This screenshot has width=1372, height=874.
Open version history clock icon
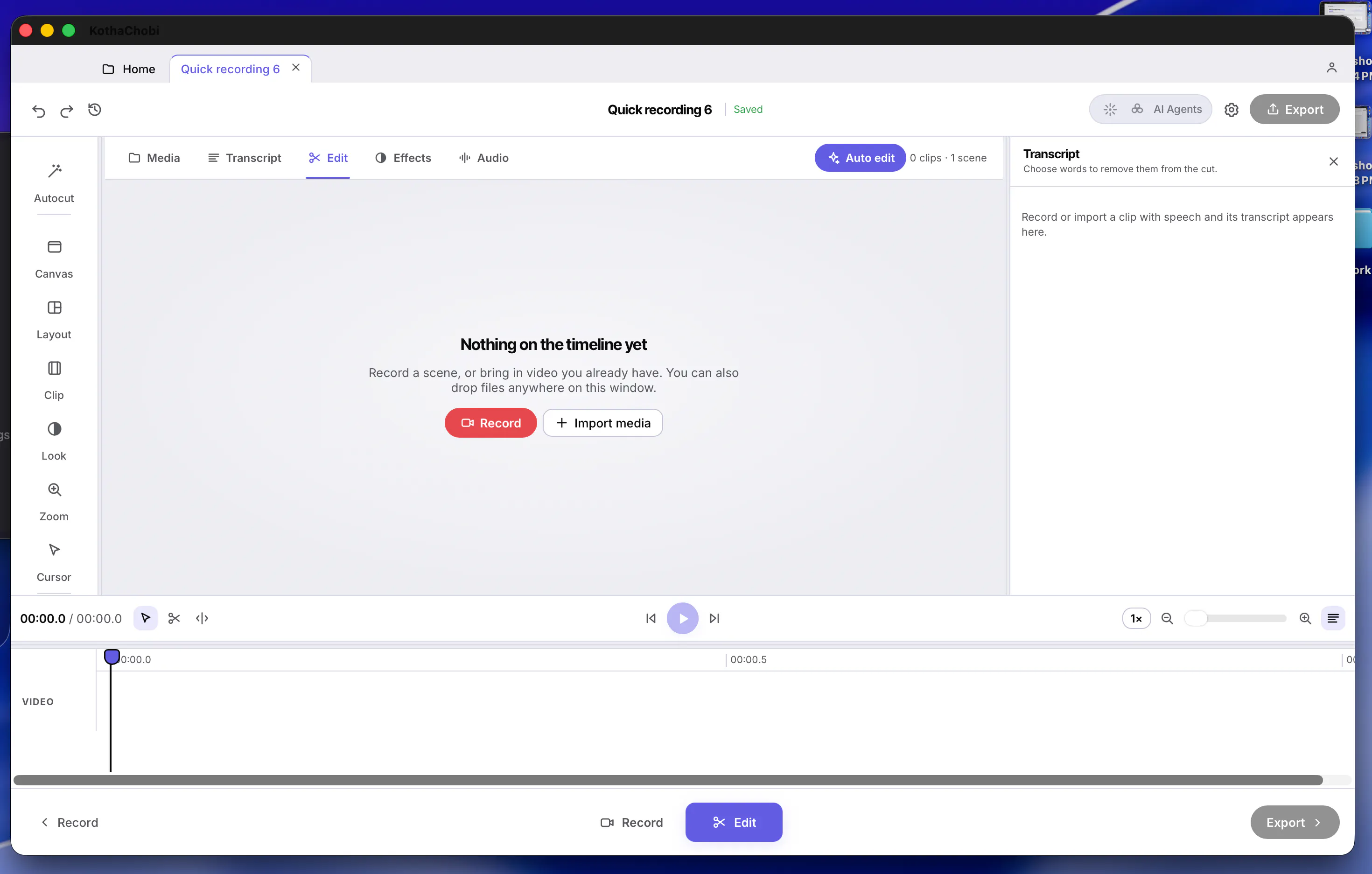[95, 109]
